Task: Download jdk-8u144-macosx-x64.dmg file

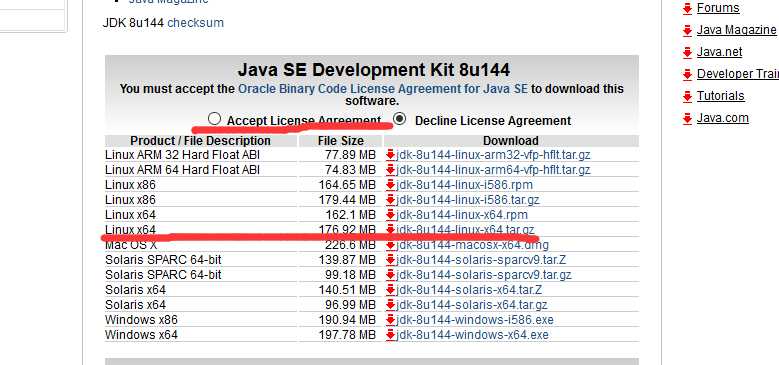Action: point(472,245)
